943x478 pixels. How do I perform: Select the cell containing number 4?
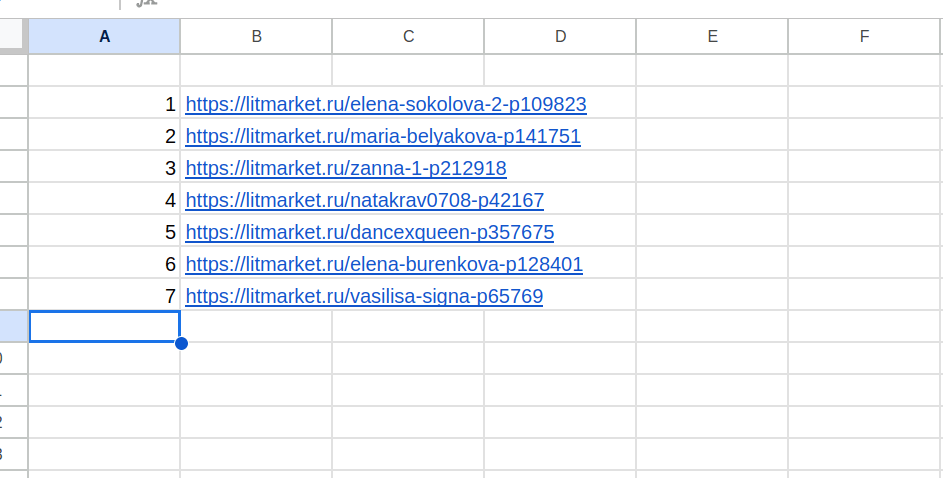coord(104,200)
